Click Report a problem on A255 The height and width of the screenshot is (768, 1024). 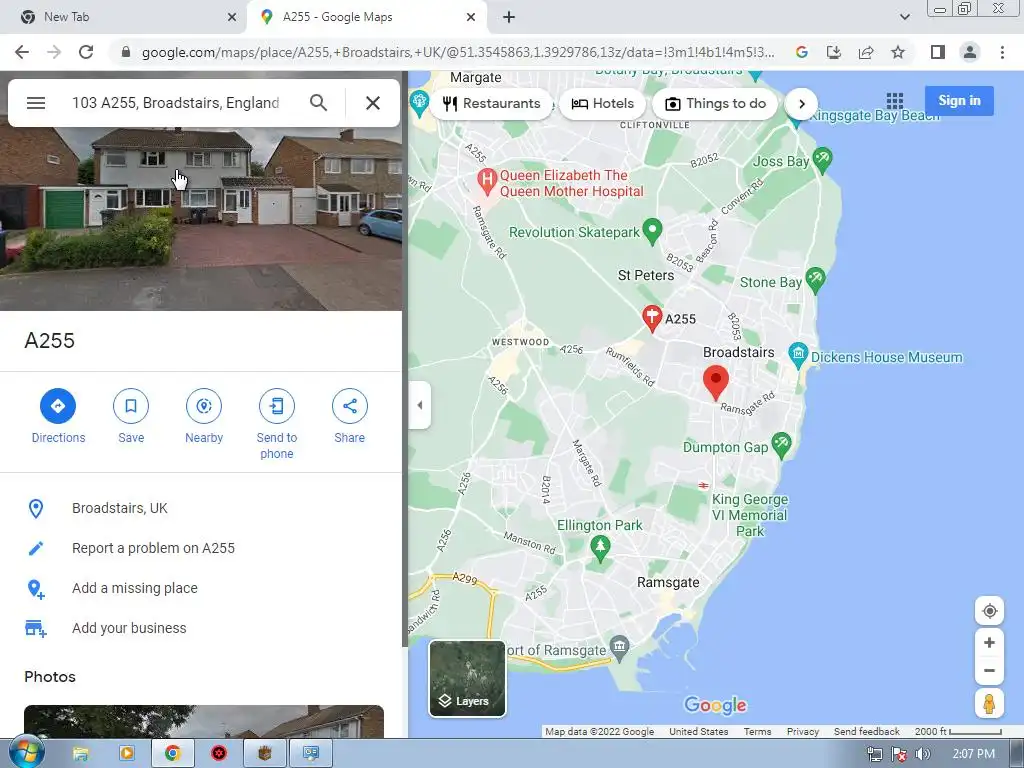(153, 548)
